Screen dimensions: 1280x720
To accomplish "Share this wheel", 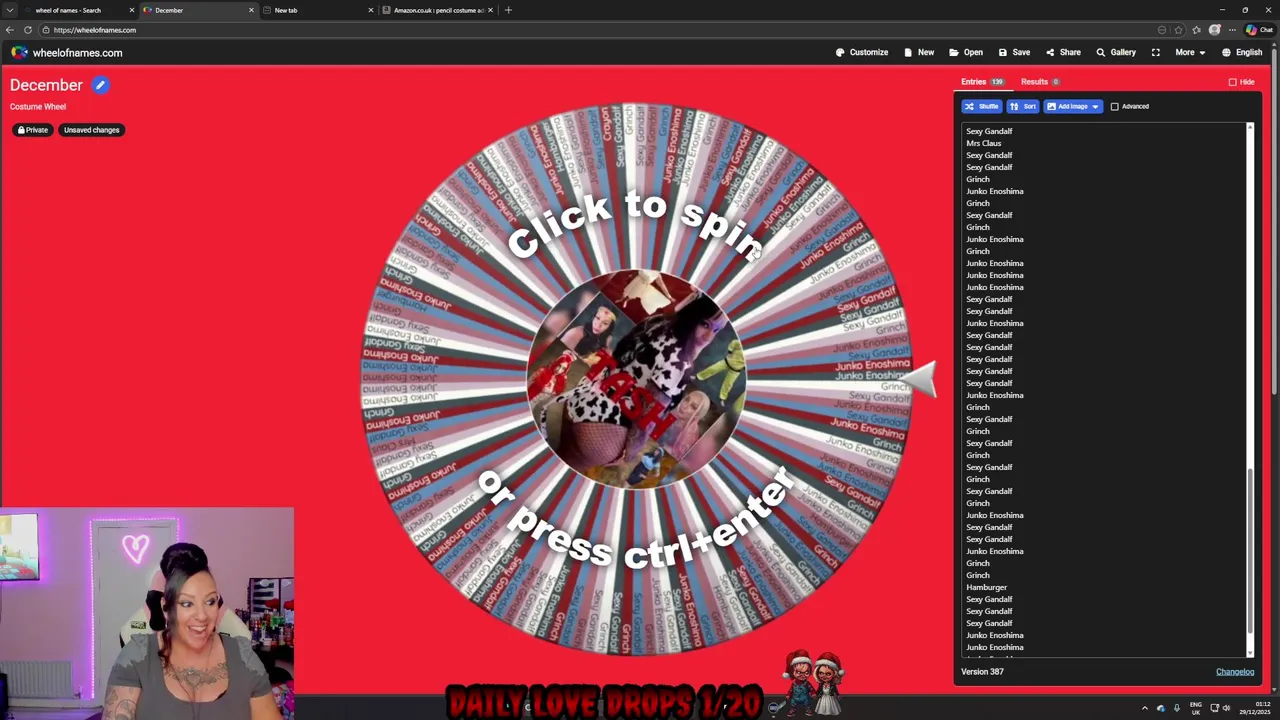I will 1063,52.
